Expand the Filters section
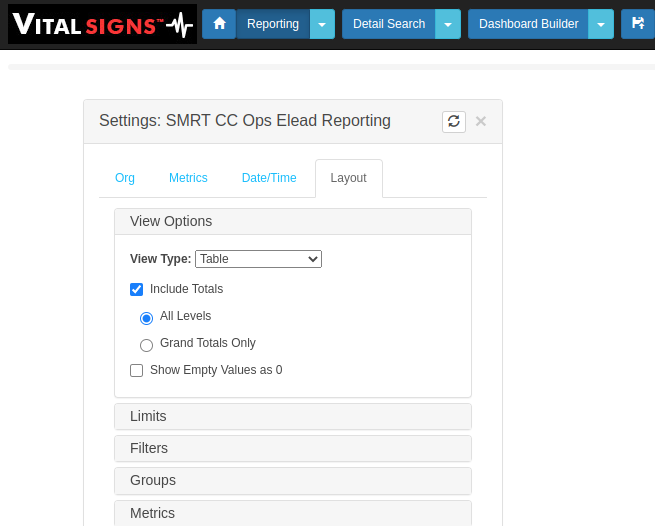Viewport: 655px width, 526px height. point(292,448)
